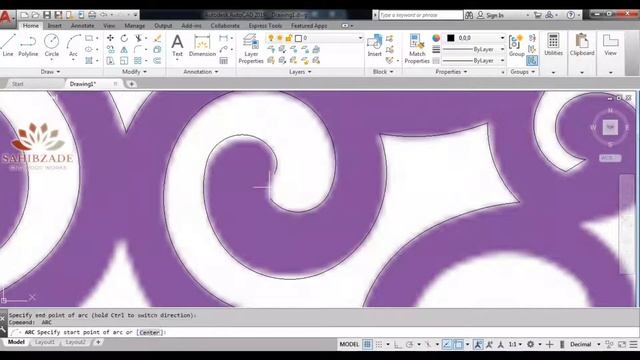Screen dimensions: 640x360
Task: Click the Fillet tool in Modify panel
Action: point(138,49)
